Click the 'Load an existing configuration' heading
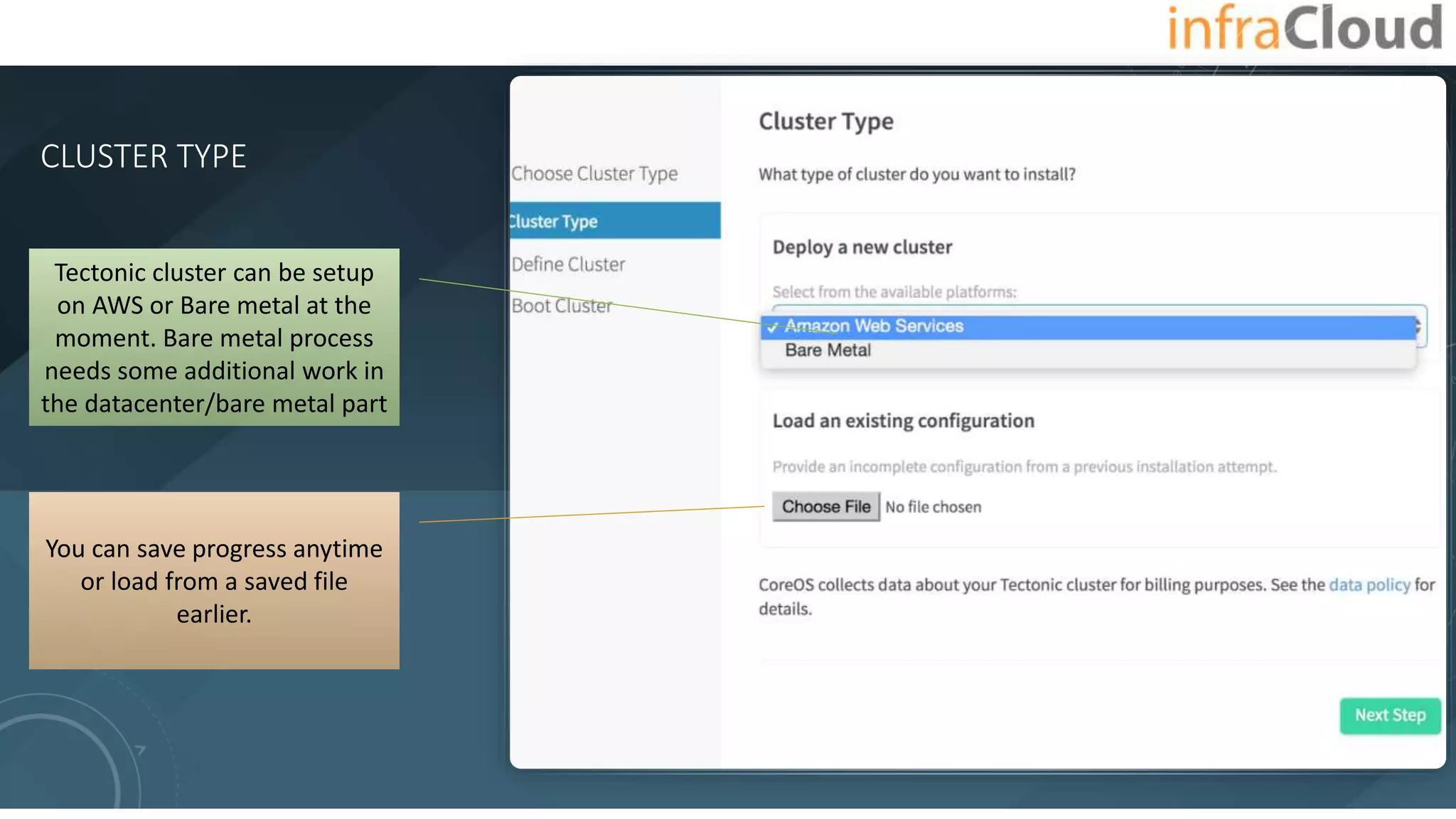This screenshot has width=1456, height=819. tap(903, 421)
